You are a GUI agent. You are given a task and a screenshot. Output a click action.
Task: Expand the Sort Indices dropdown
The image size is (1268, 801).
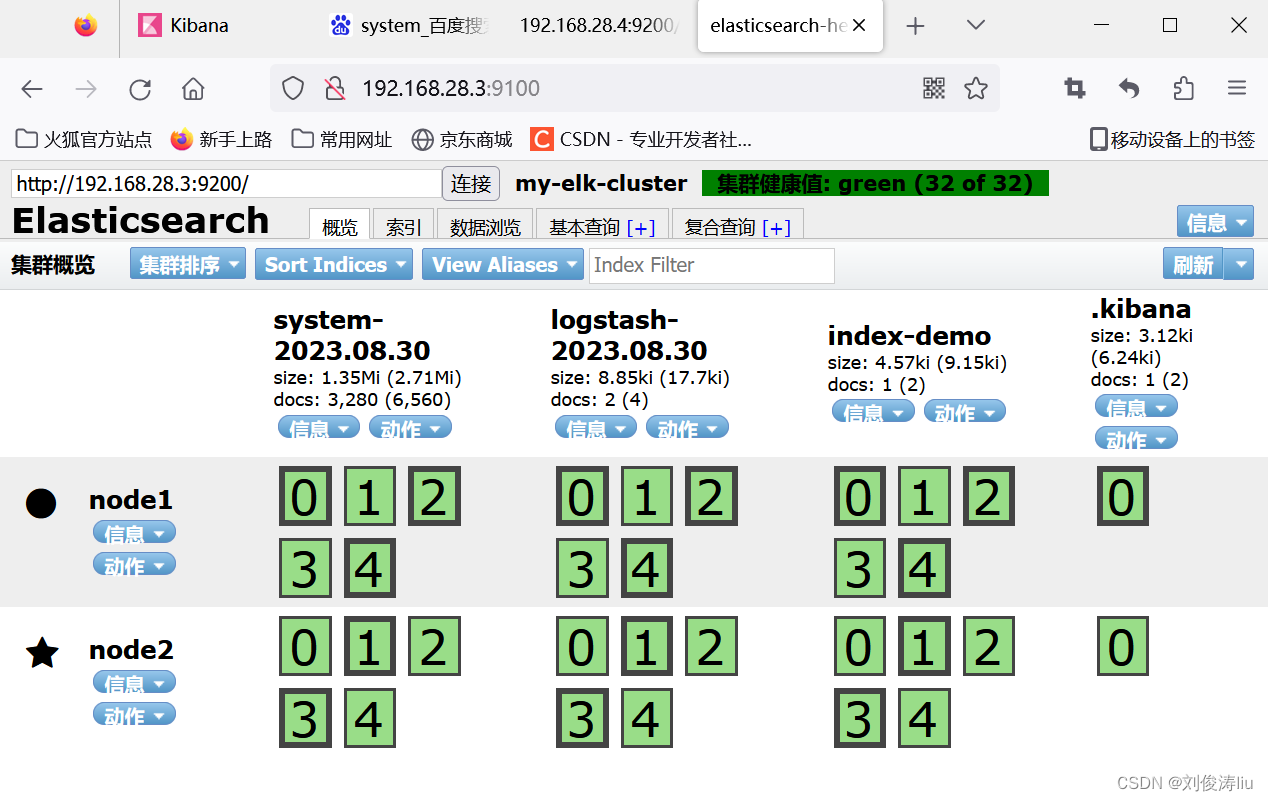pos(333,264)
